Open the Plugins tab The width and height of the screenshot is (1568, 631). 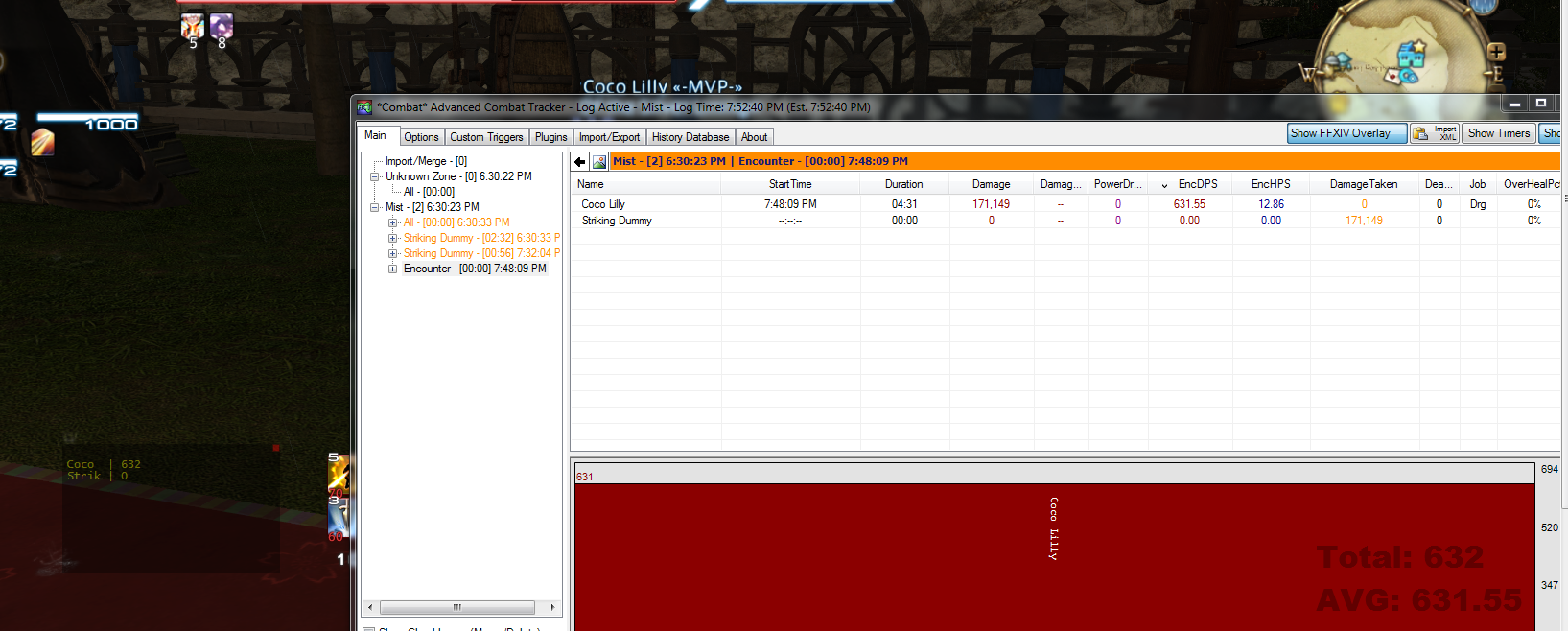(551, 137)
